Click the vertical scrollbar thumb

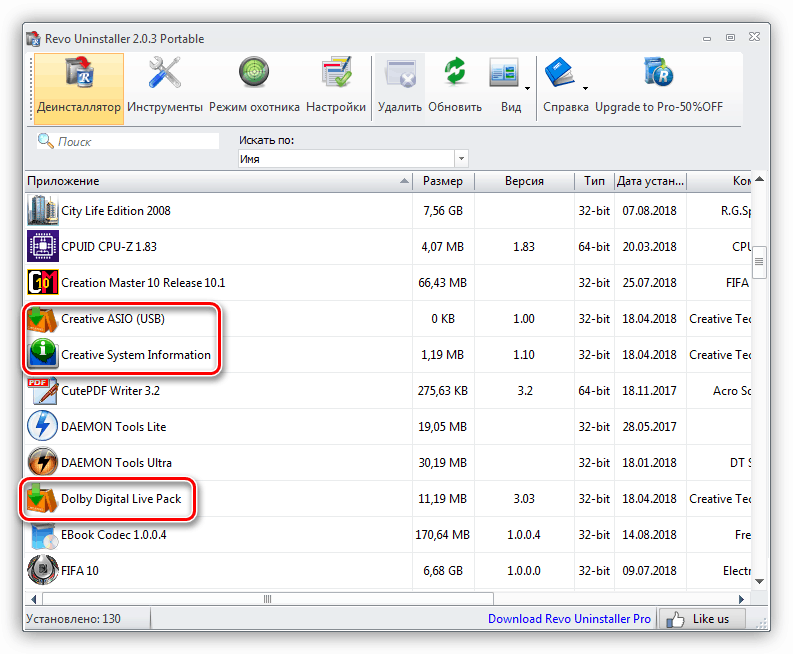point(759,261)
